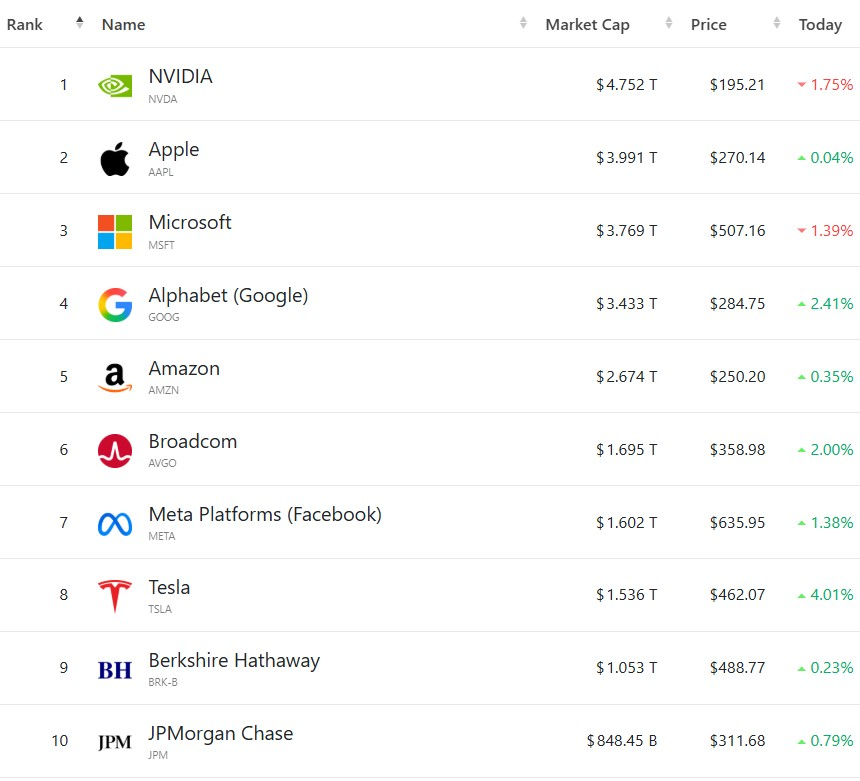Open the Alphabet (Google) company link
Image resolution: width=860 pixels, height=781 pixels.
coord(228,296)
